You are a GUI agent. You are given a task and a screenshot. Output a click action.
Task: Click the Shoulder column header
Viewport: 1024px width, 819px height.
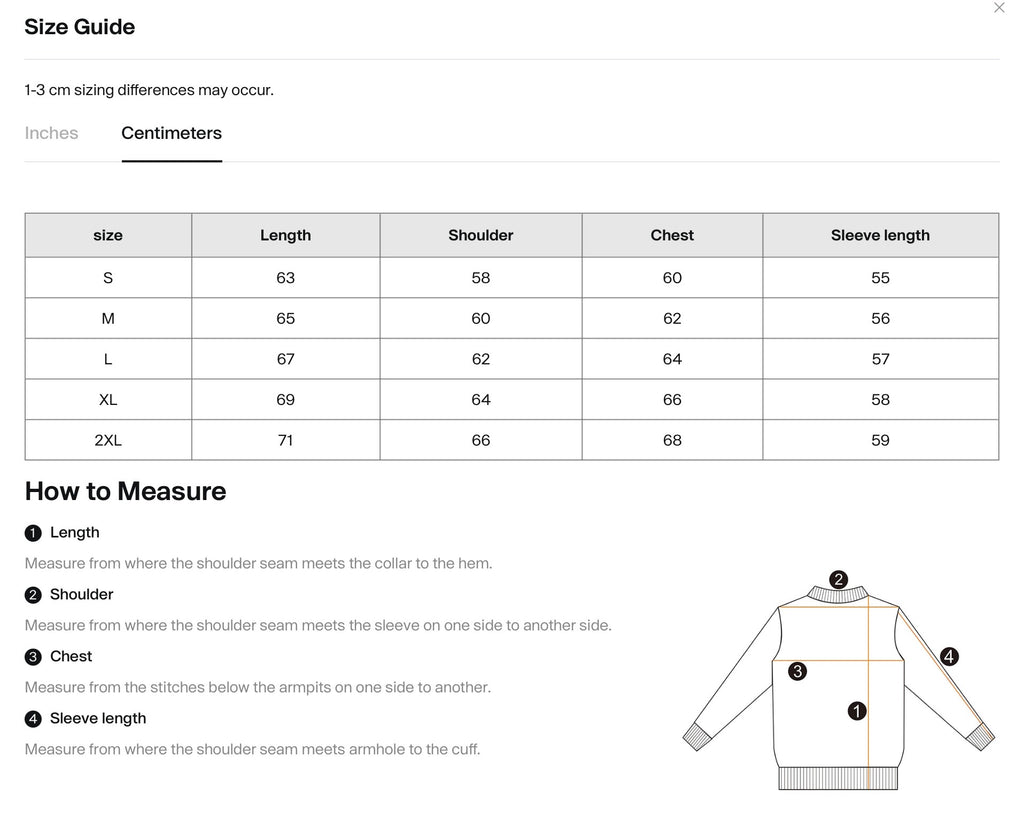click(480, 235)
